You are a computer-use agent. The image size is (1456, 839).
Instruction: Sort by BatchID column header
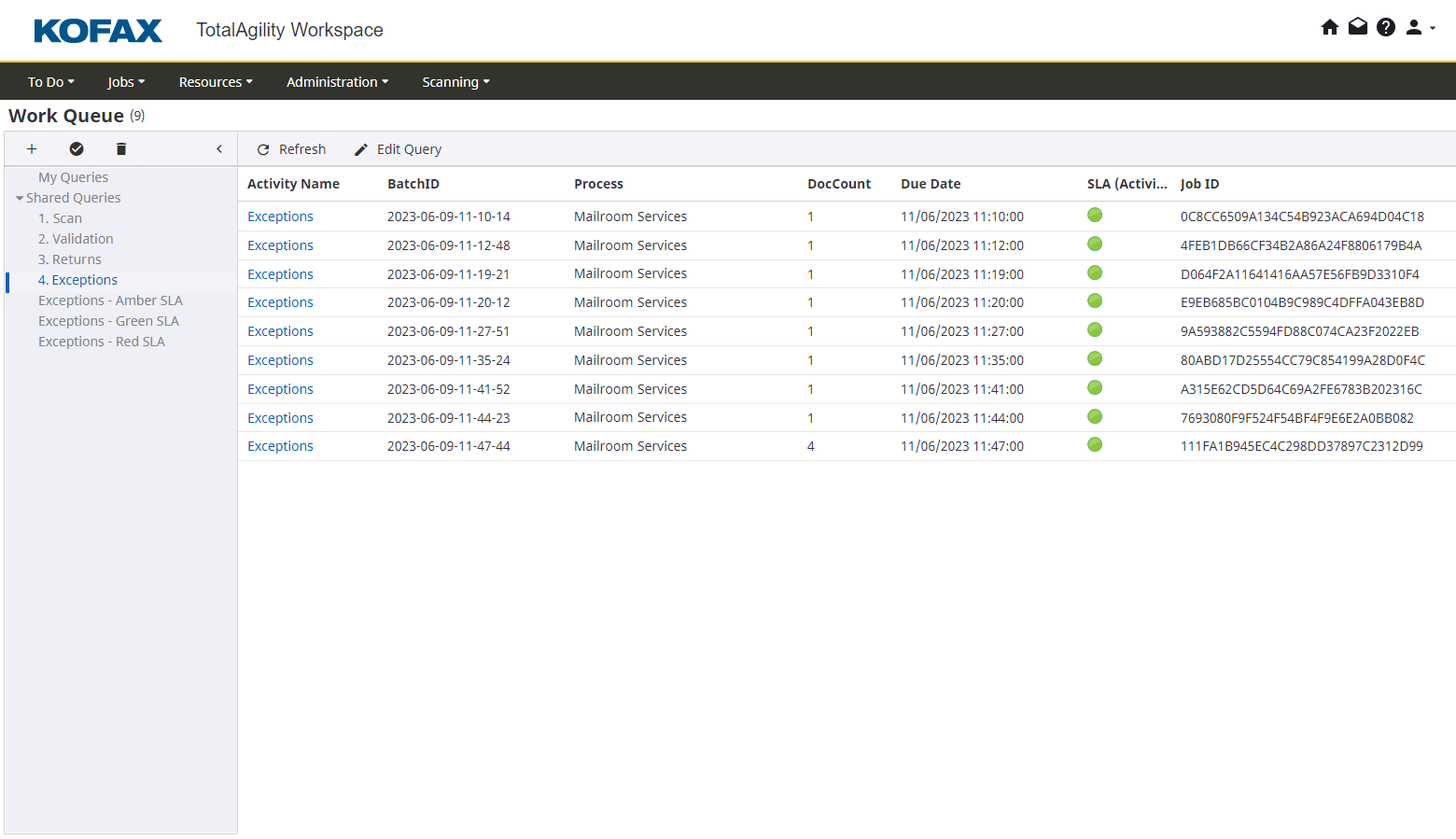click(413, 184)
